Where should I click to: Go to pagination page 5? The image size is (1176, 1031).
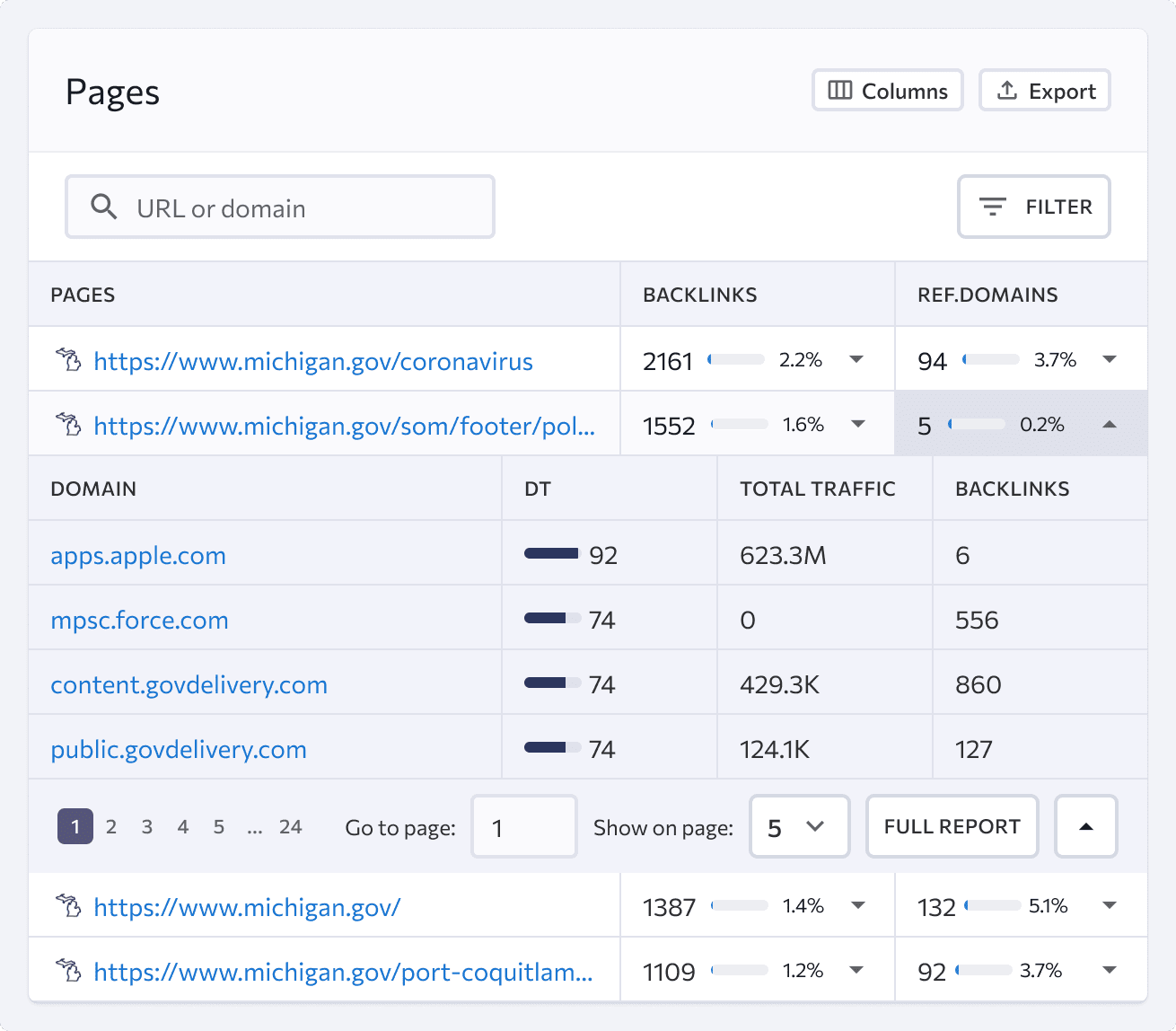[x=219, y=826]
